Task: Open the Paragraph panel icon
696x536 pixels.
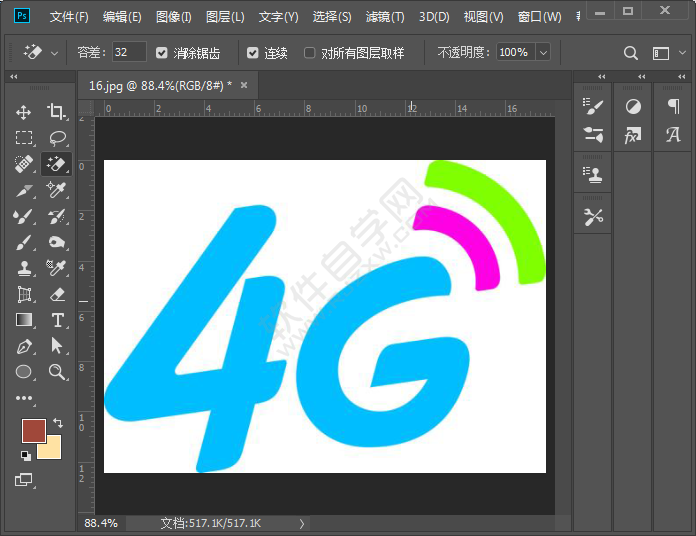Action: tap(673, 106)
